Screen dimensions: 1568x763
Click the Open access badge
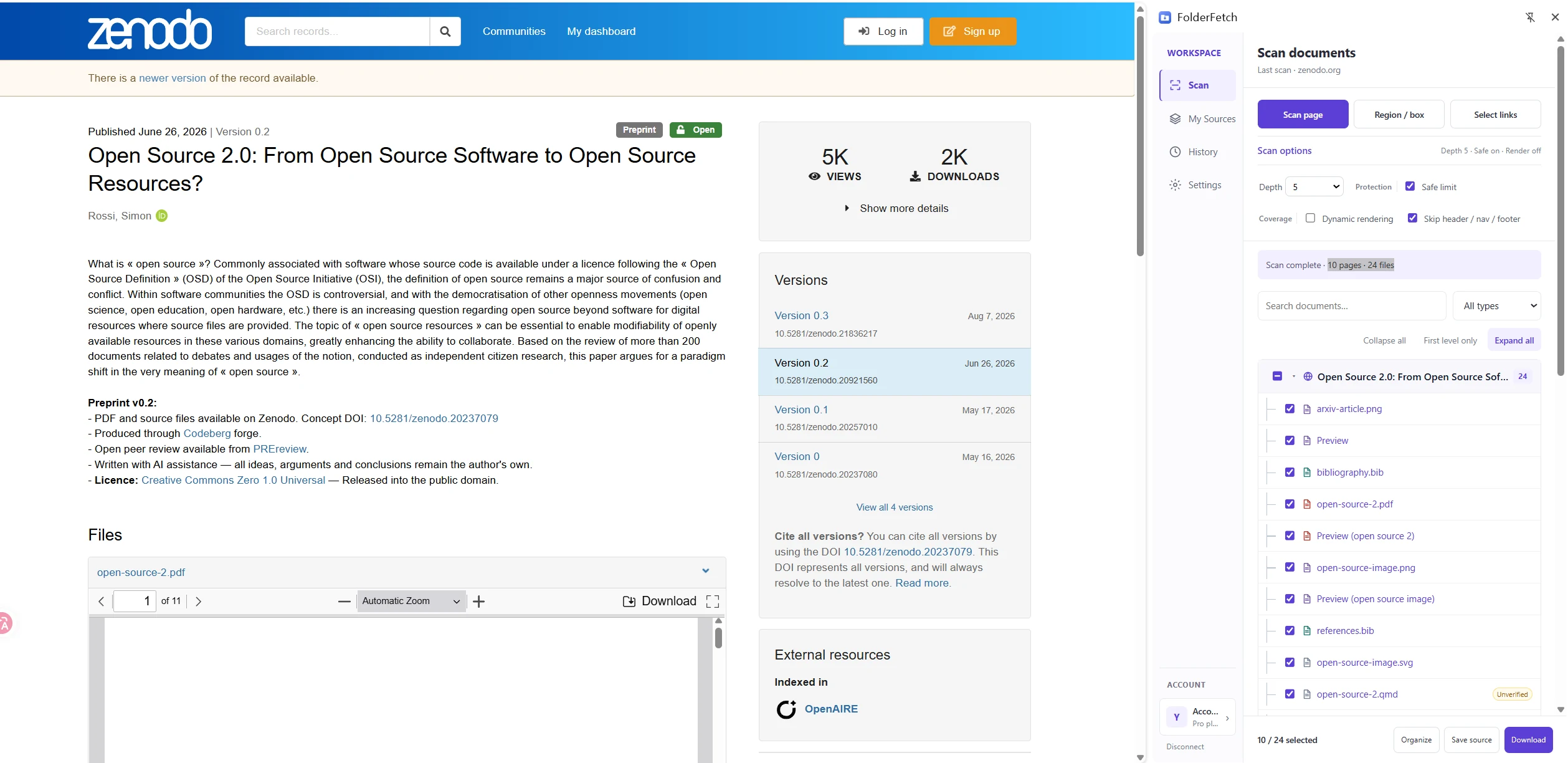[696, 130]
